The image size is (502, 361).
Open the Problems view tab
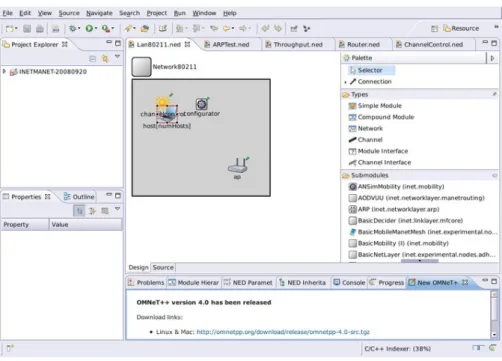(146, 283)
